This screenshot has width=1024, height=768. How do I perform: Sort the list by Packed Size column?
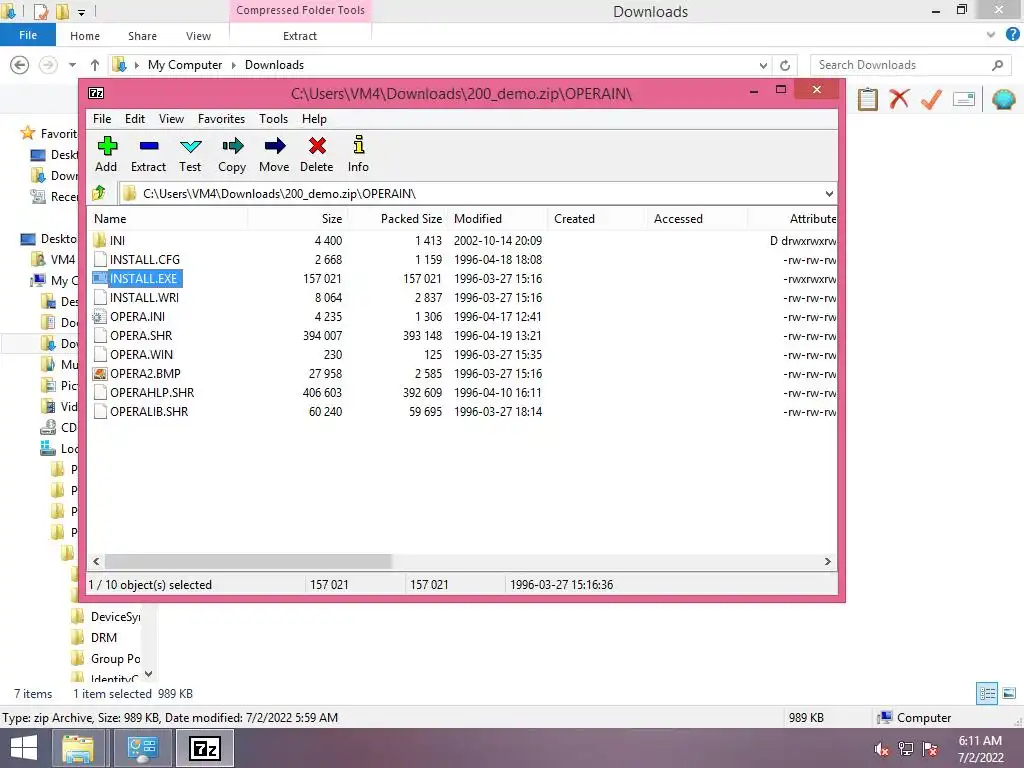click(x=397, y=219)
